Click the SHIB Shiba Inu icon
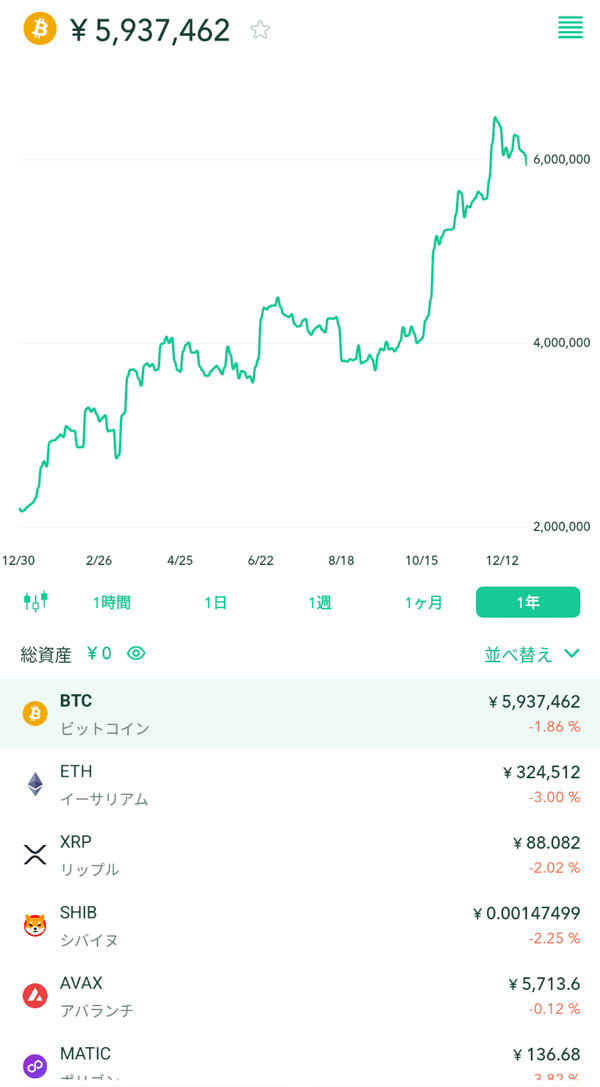The image size is (600, 1087). [35, 925]
